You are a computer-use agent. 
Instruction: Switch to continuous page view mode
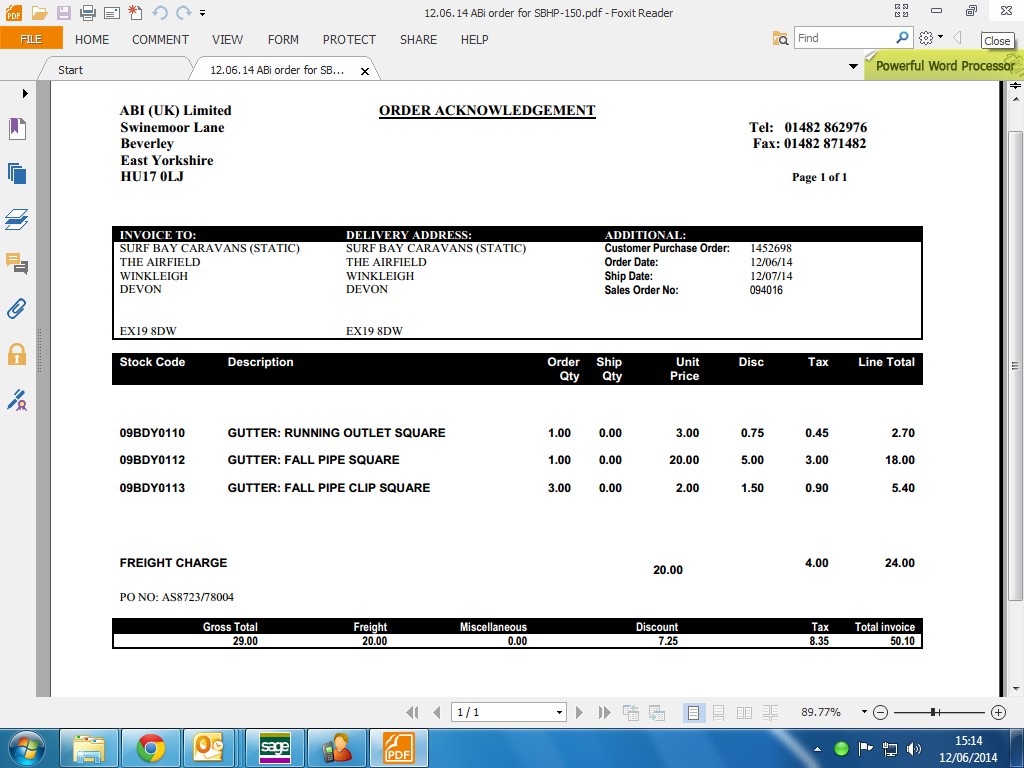[719, 713]
